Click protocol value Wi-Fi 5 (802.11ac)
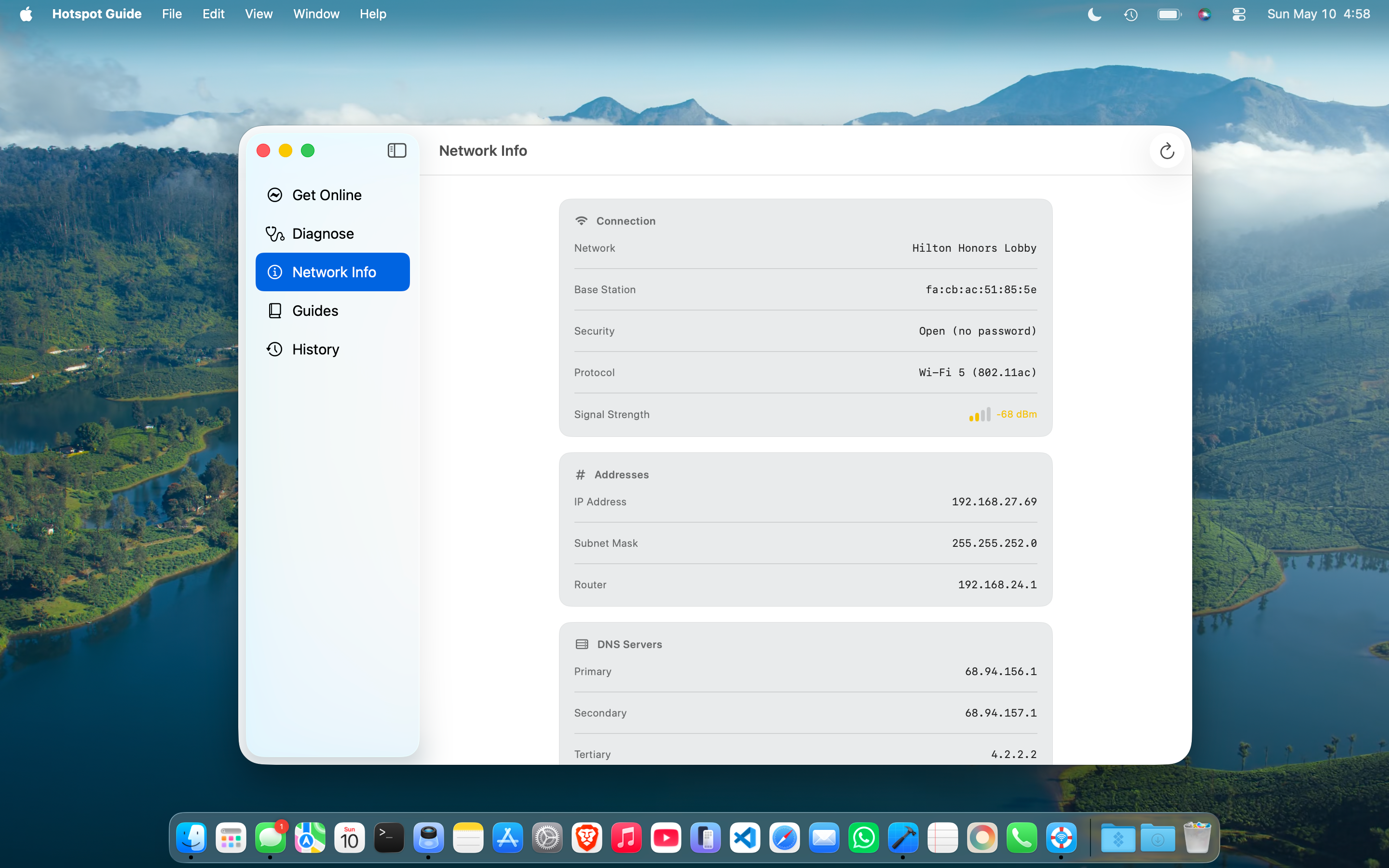This screenshot has height=868, width=1389. [x=978, y=373]
